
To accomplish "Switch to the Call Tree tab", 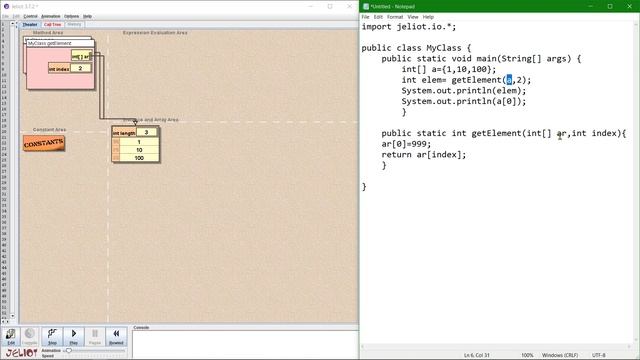I will click(52, 24).
